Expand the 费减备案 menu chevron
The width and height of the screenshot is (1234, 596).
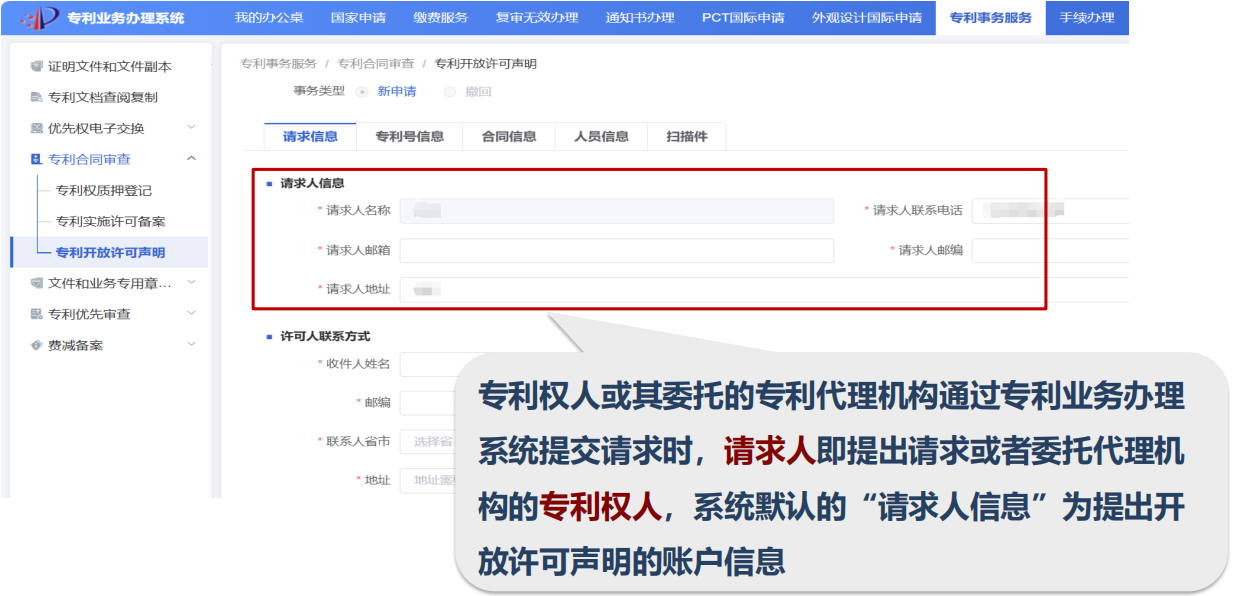point(192,345)
